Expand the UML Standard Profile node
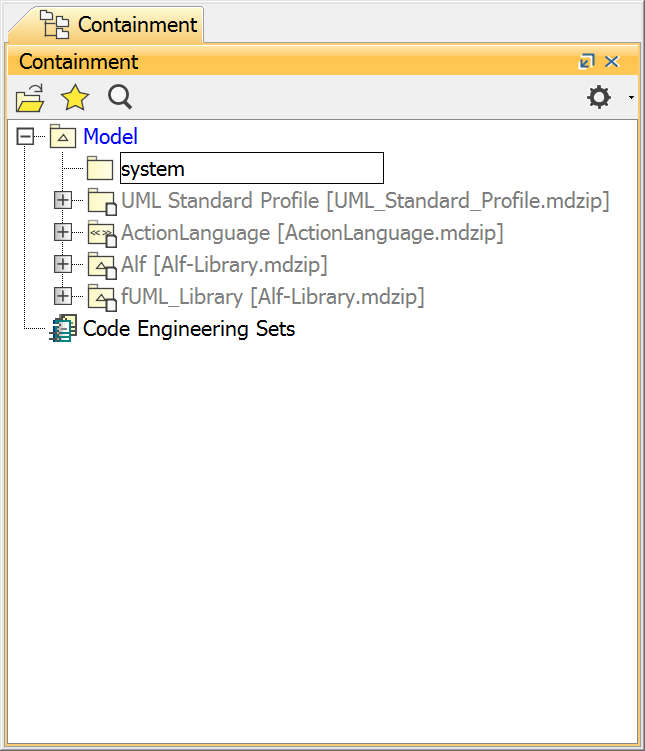 [63, 201]
